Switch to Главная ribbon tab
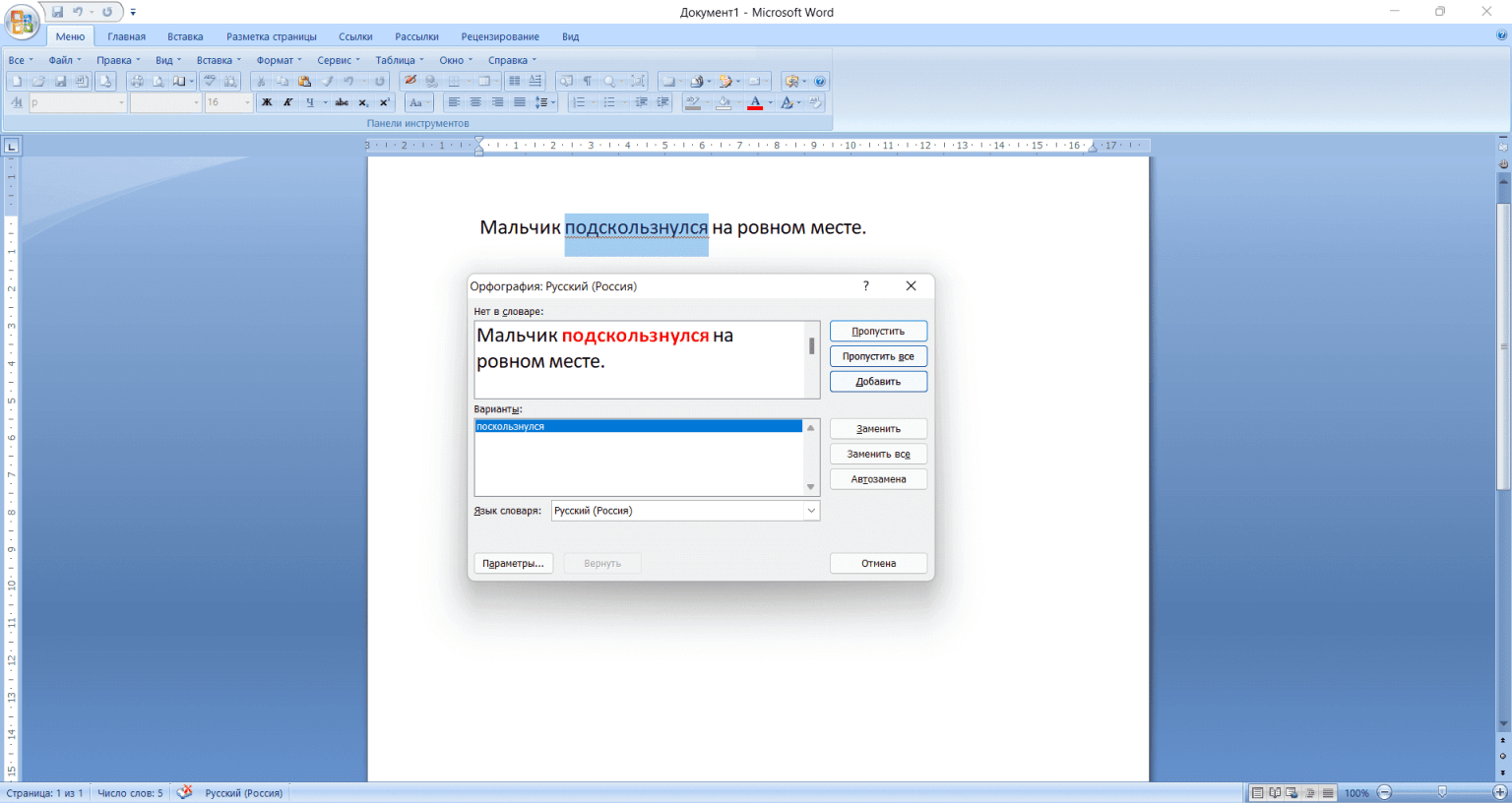Viewport: 1512px width, 803px height. (x=127, y=36)
